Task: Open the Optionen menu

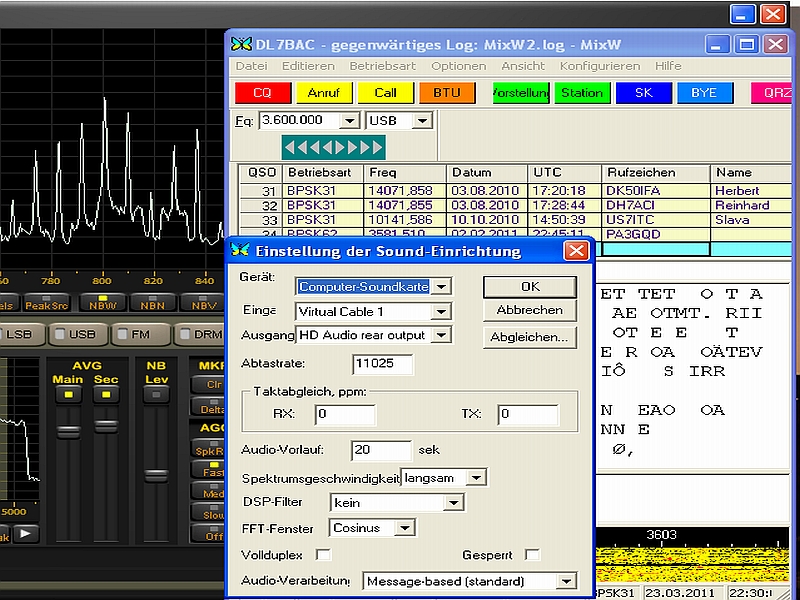Action: pyautogui.click(x=459, y=66)
